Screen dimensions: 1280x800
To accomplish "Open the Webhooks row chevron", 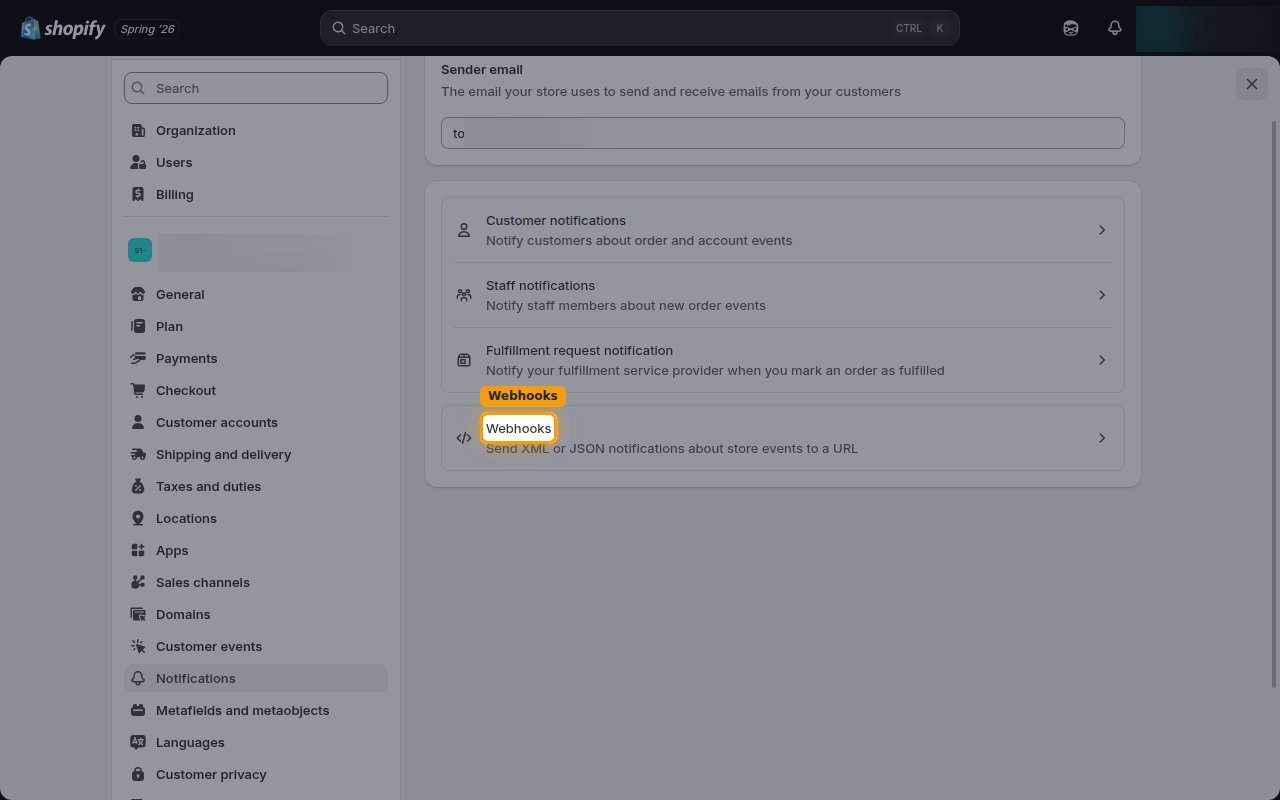I will pos(1102,438).
